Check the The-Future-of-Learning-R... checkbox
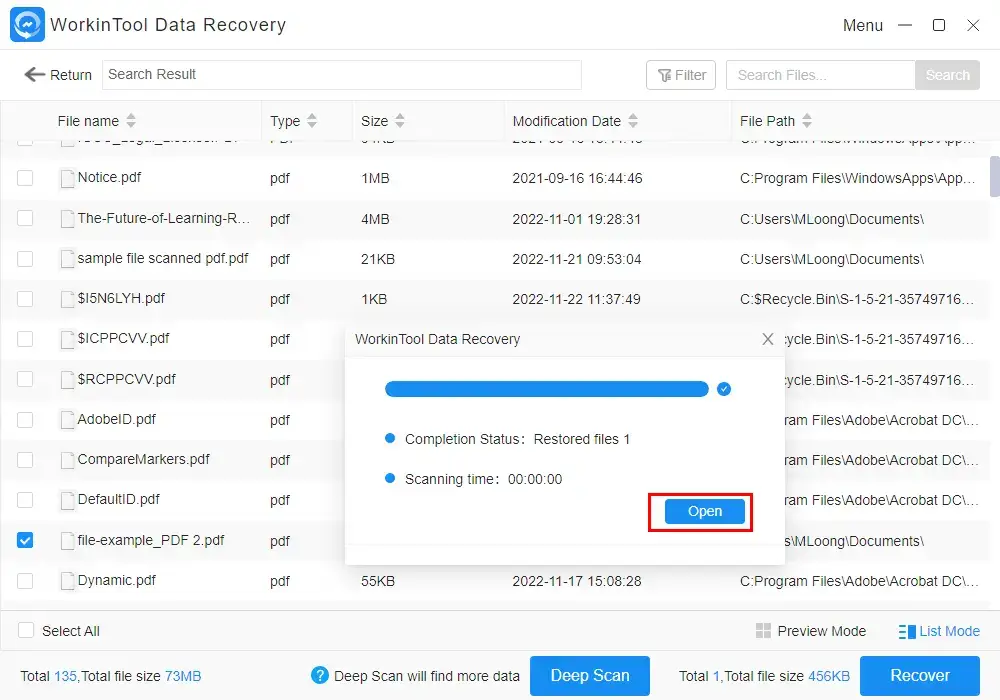Screen dimensions: 1000x700 pos(25,218)
